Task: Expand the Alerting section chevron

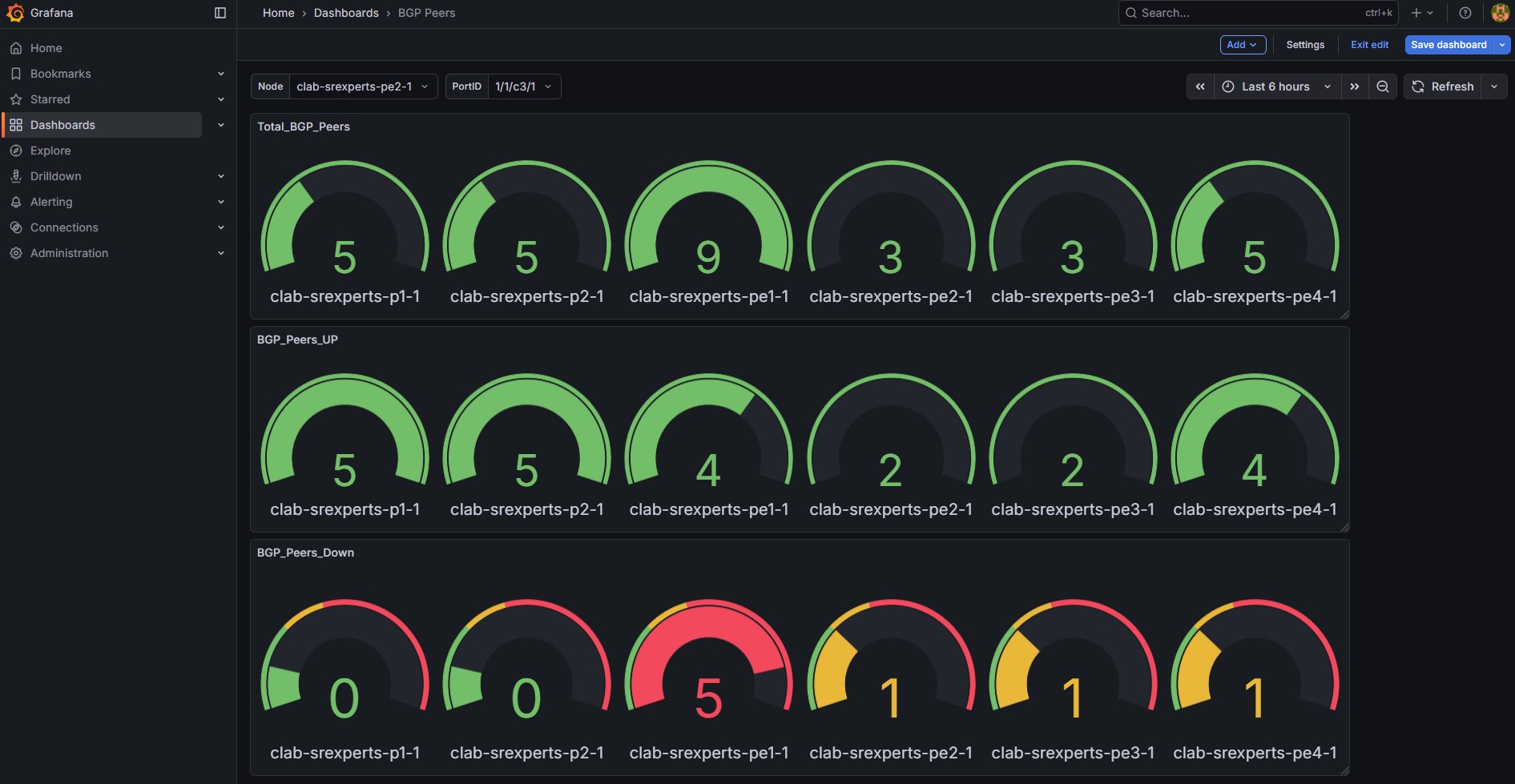Action: coord(221,202)
